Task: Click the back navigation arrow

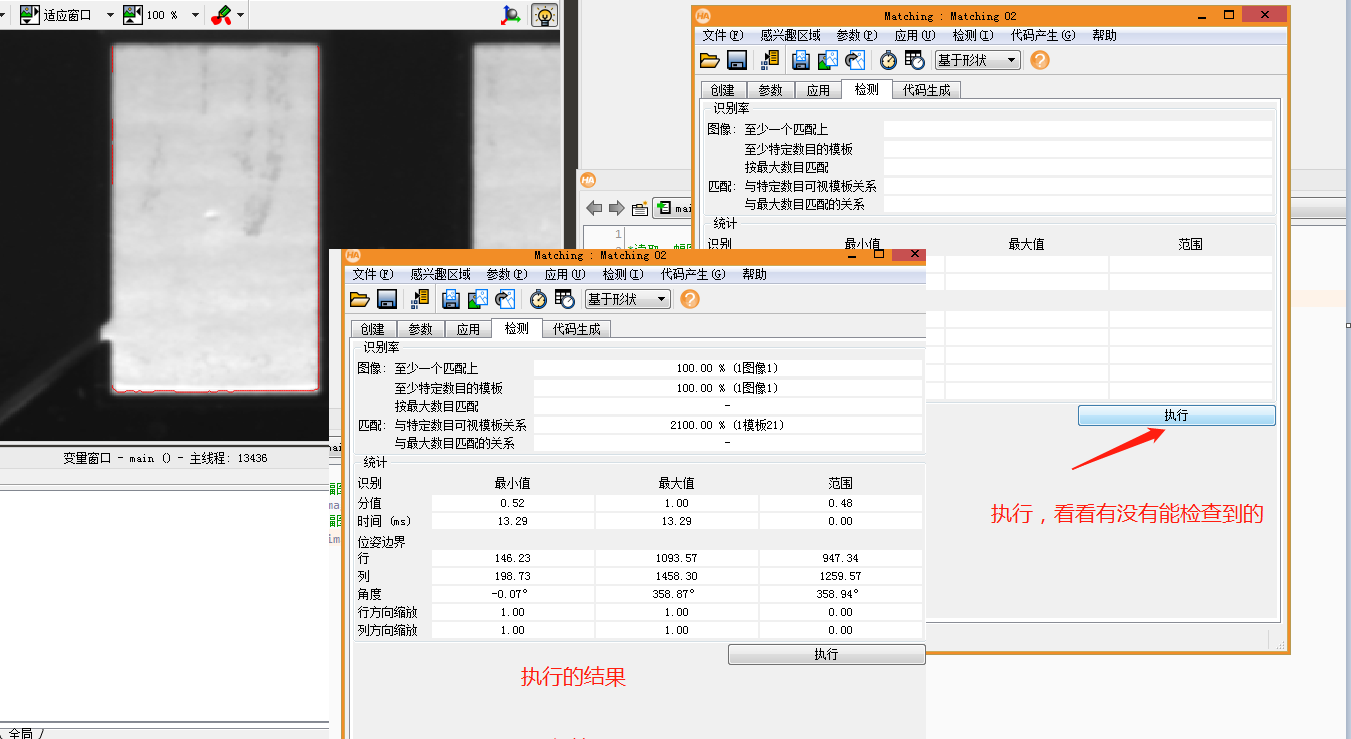Action: click(x=592, y=208)
